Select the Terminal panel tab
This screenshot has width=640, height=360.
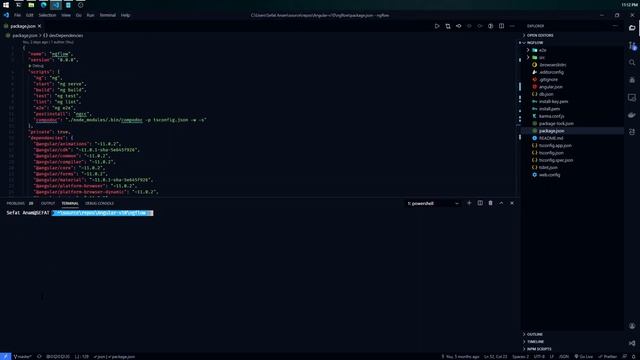70,203
